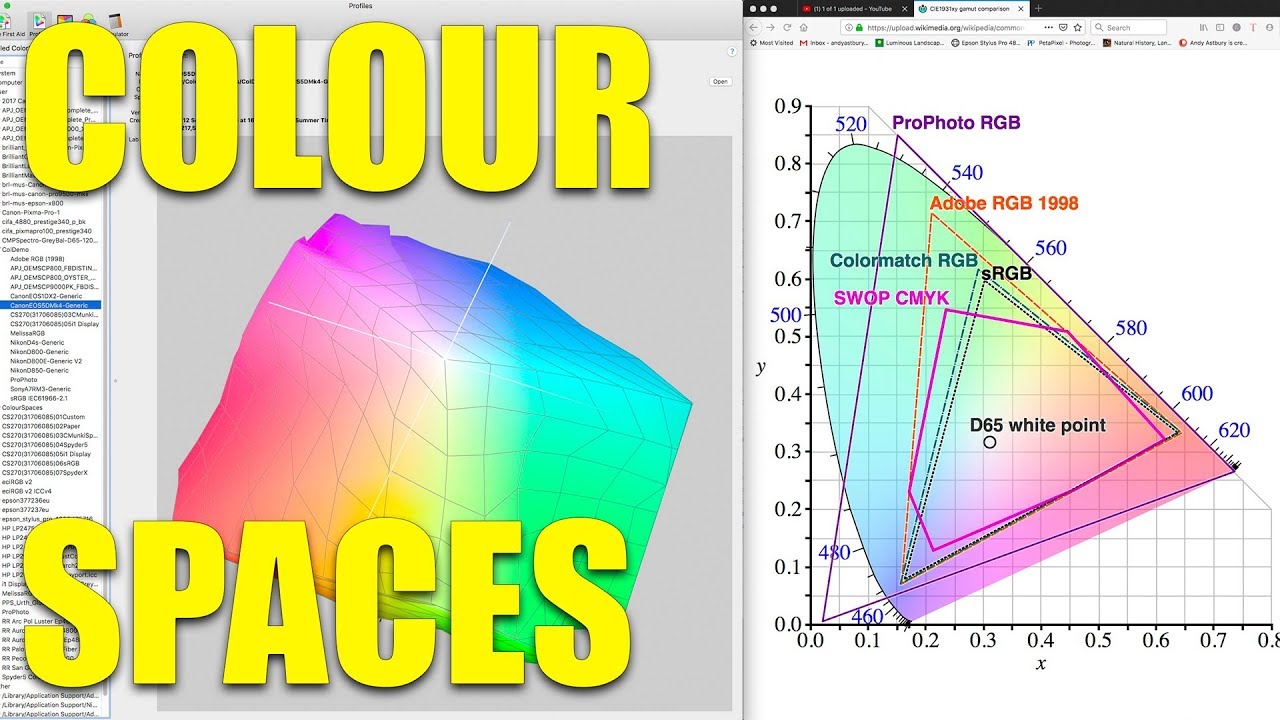Image resolution: width=1280 pixels, height=720 pixels.
Task: Open the Epson Stylus Pro 48 bookmark
Action: click(986, 43)
